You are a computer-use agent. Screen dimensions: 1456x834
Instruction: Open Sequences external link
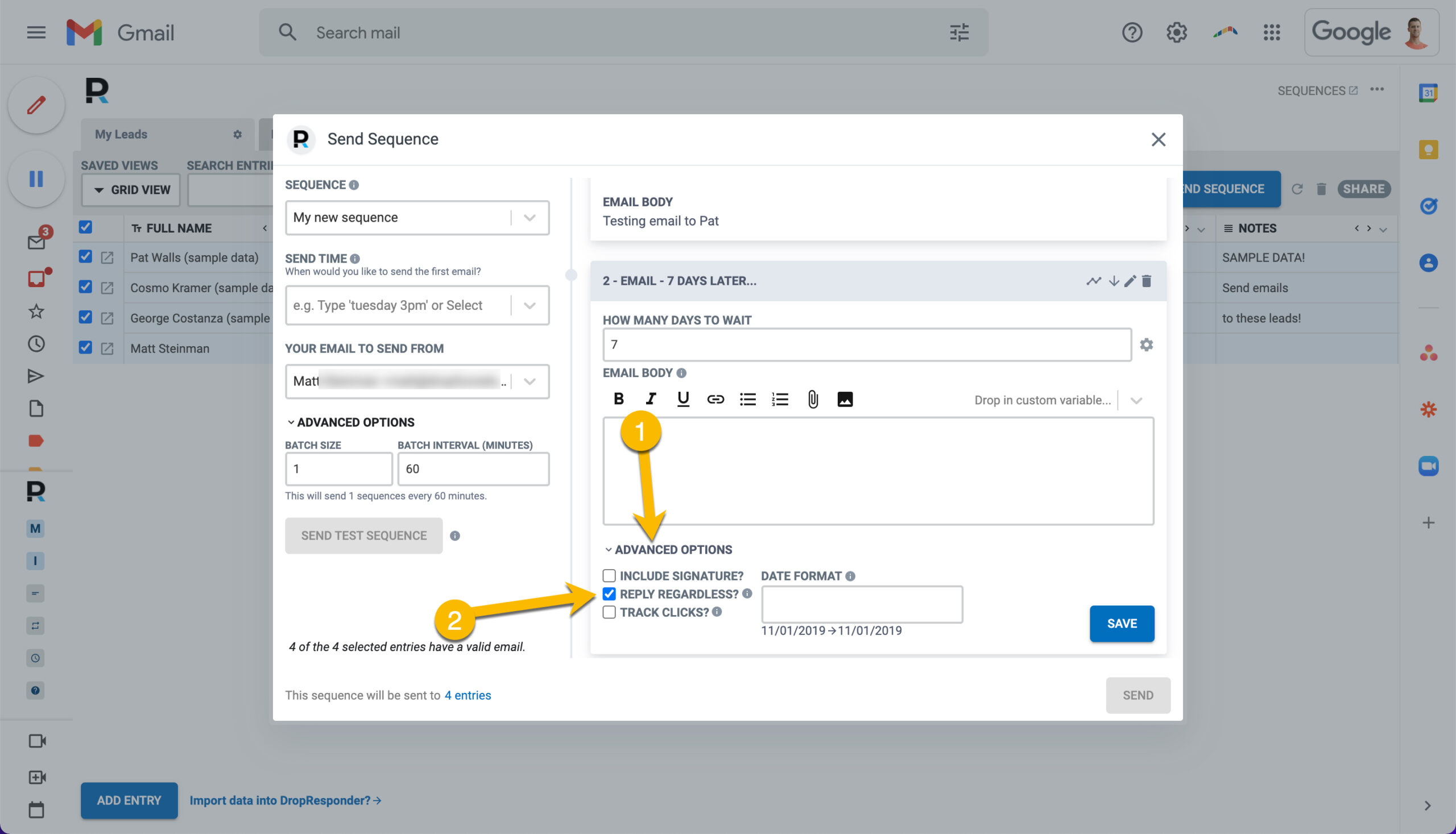pyautogui.click(x=1317, y=90)
